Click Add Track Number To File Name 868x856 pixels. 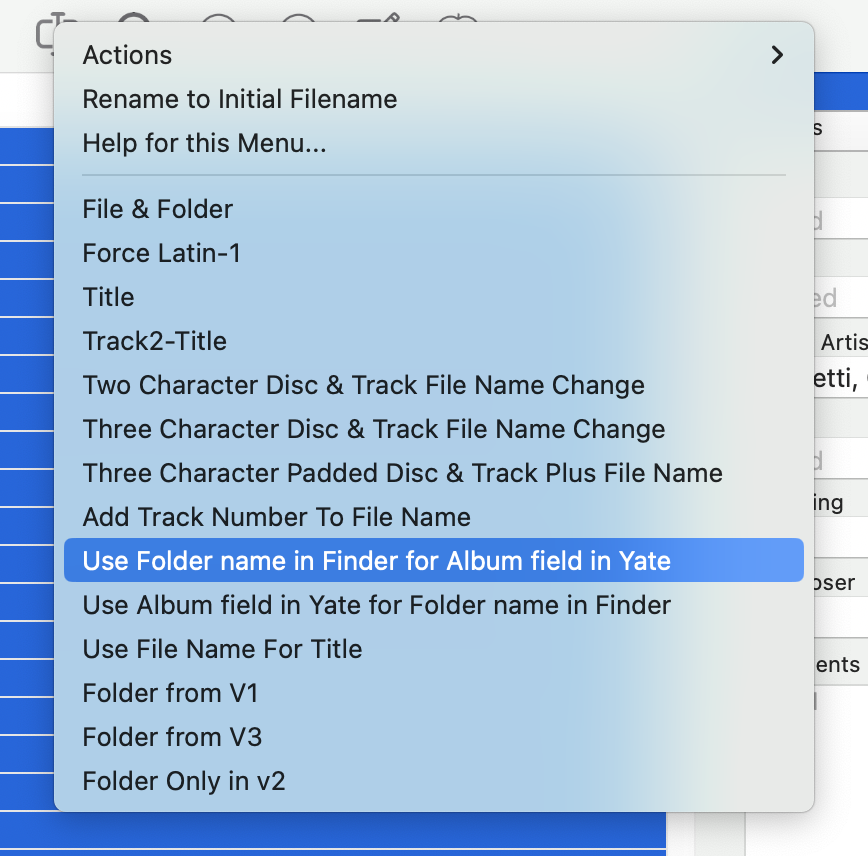276,517
